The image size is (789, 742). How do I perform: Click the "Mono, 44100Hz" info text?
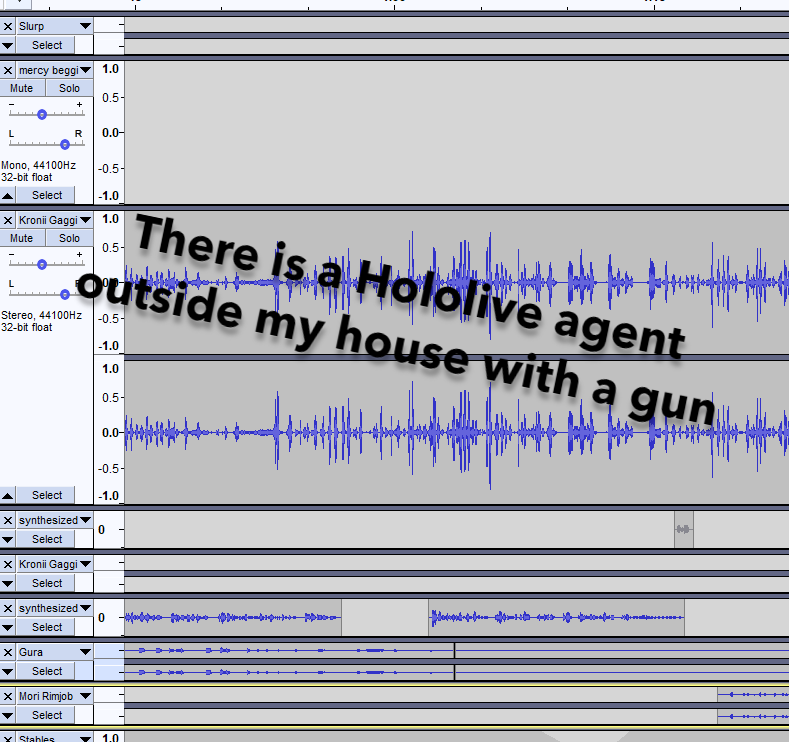click(38, 166)
